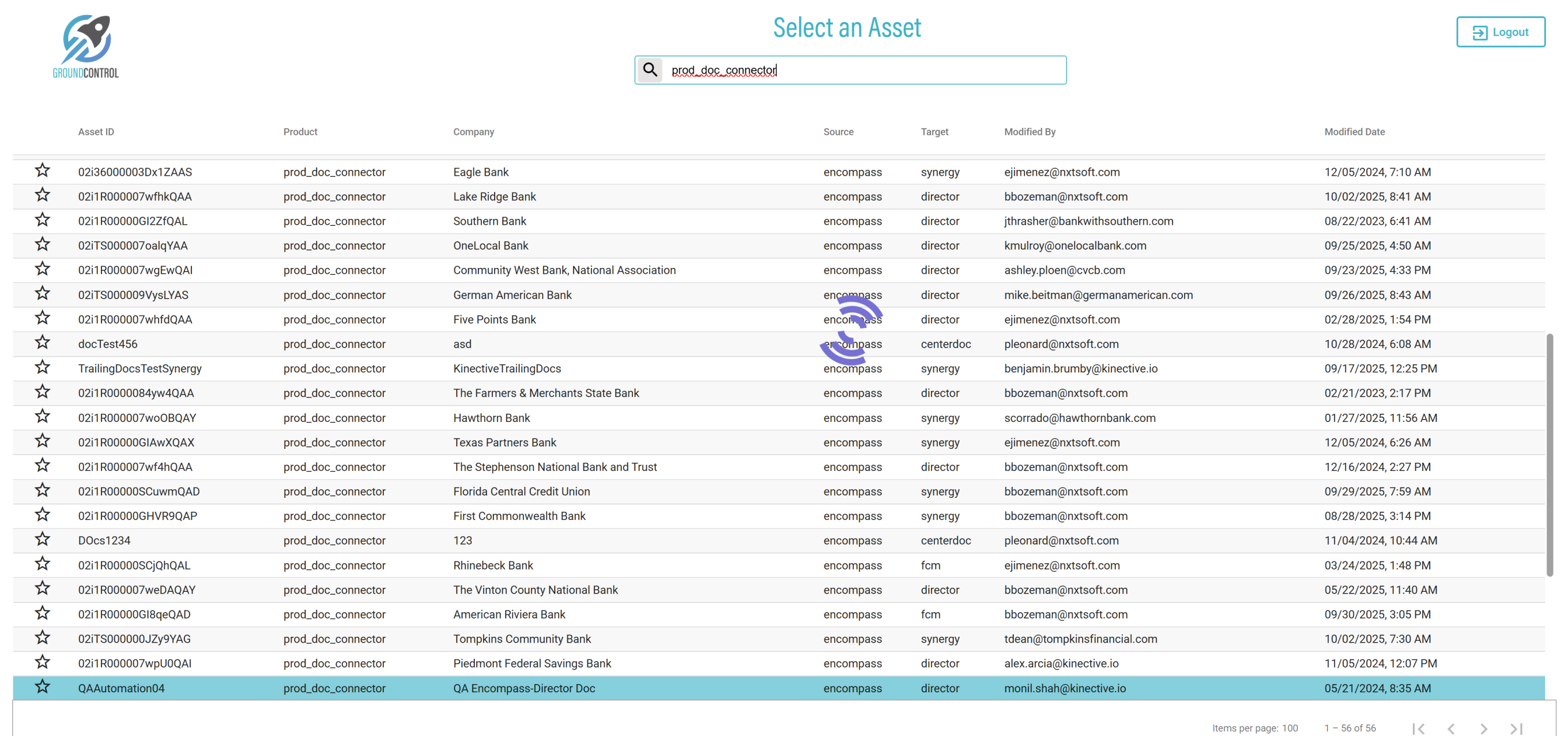Click the search magnifier icon
1568x736 pixels.
tap(649, 70)
